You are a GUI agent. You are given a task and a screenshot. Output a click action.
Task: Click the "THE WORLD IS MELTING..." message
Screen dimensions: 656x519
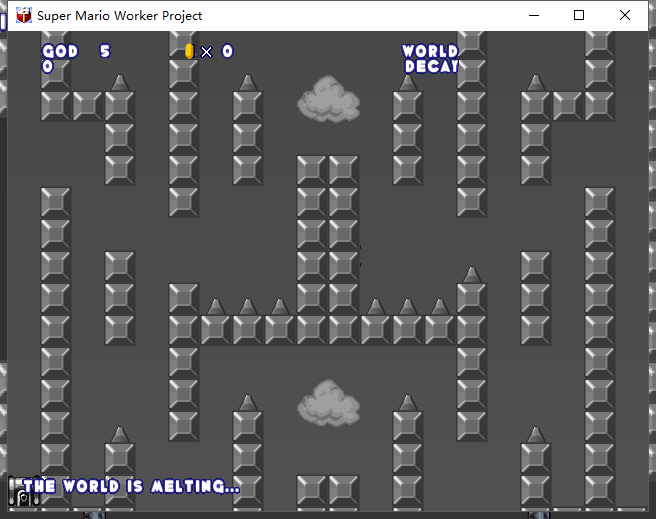131,487
